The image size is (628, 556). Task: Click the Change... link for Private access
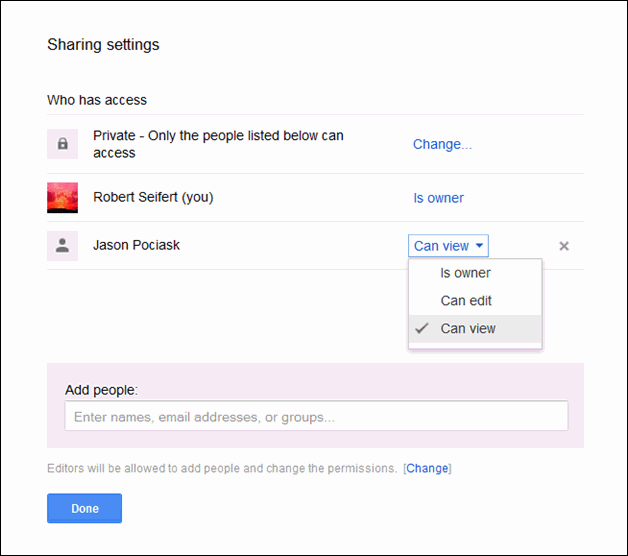(x=442, y=144)
